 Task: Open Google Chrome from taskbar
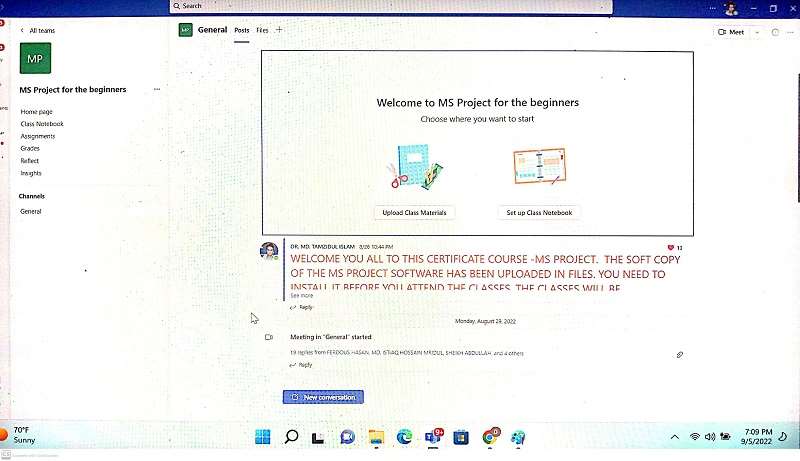pyautogui.click(x=490, y=437)
